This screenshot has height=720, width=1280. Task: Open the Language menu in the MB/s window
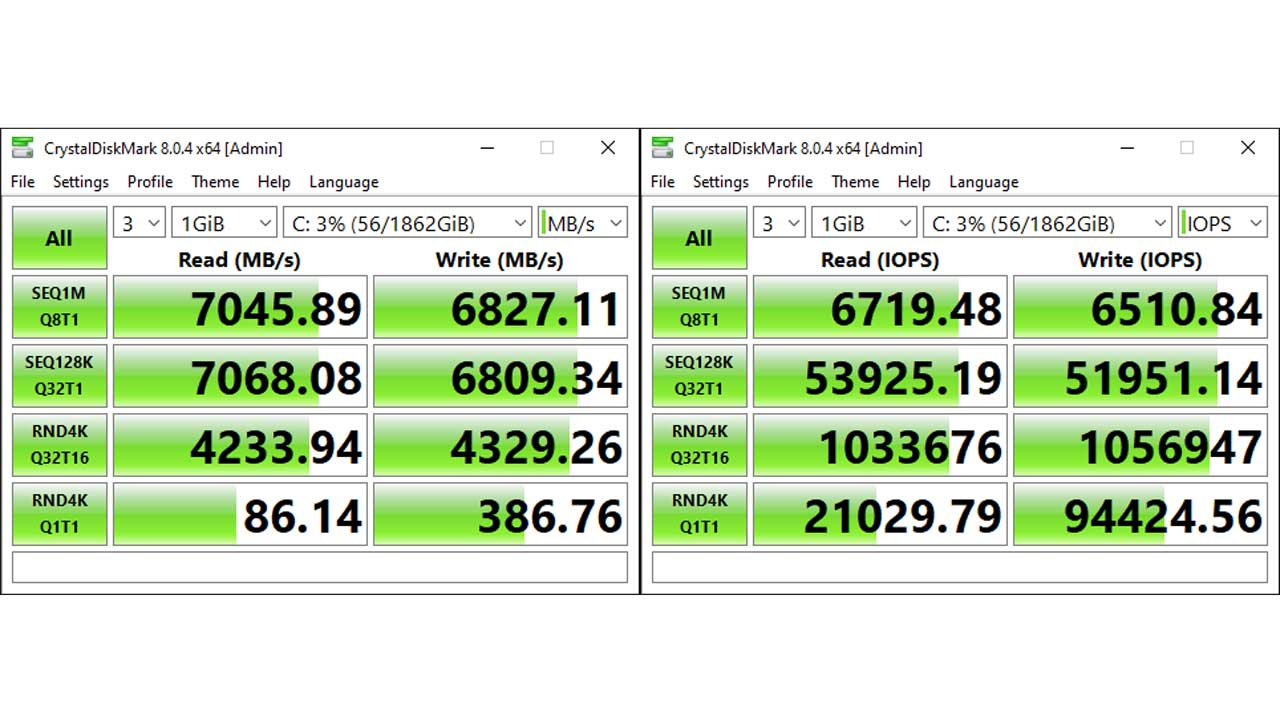(x=344, y=182)
